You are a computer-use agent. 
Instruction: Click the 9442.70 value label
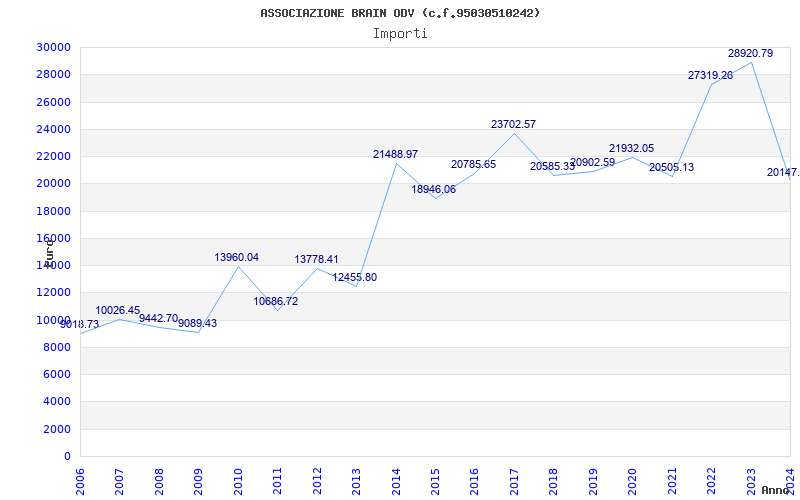pos(159,318)
